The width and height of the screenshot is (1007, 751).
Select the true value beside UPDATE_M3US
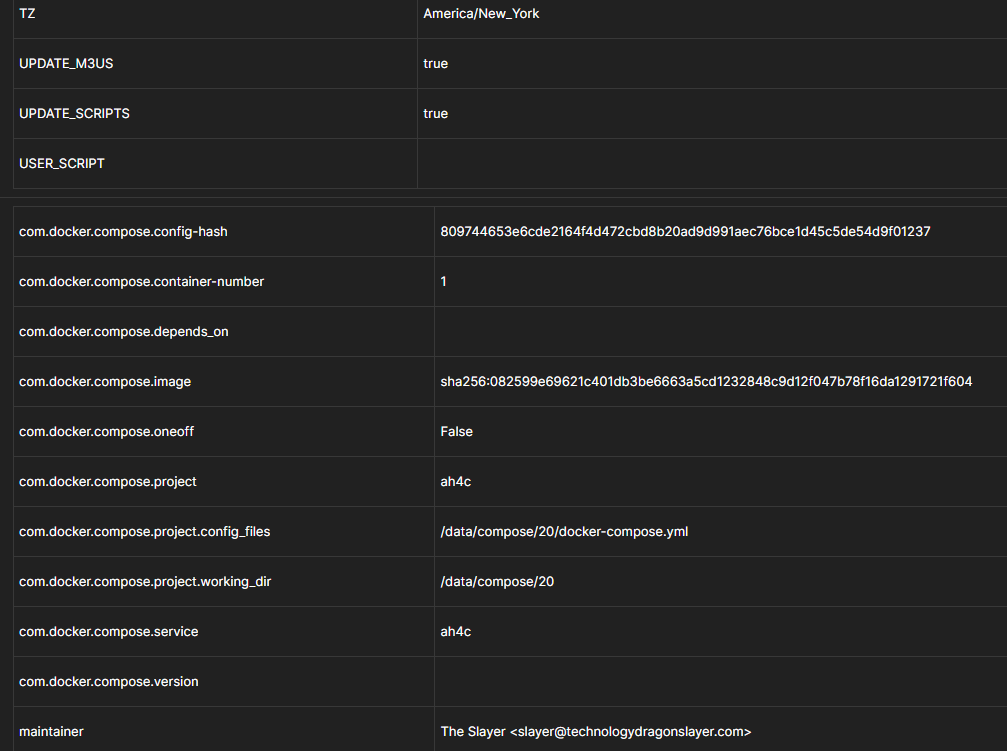[435, 64]
